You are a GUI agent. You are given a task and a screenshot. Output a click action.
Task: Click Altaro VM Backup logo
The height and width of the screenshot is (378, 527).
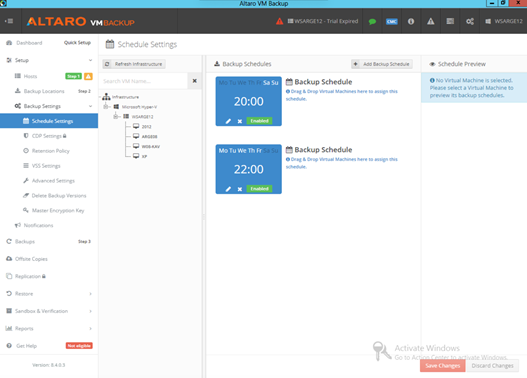pyautogui.click(x=81, y=22)
